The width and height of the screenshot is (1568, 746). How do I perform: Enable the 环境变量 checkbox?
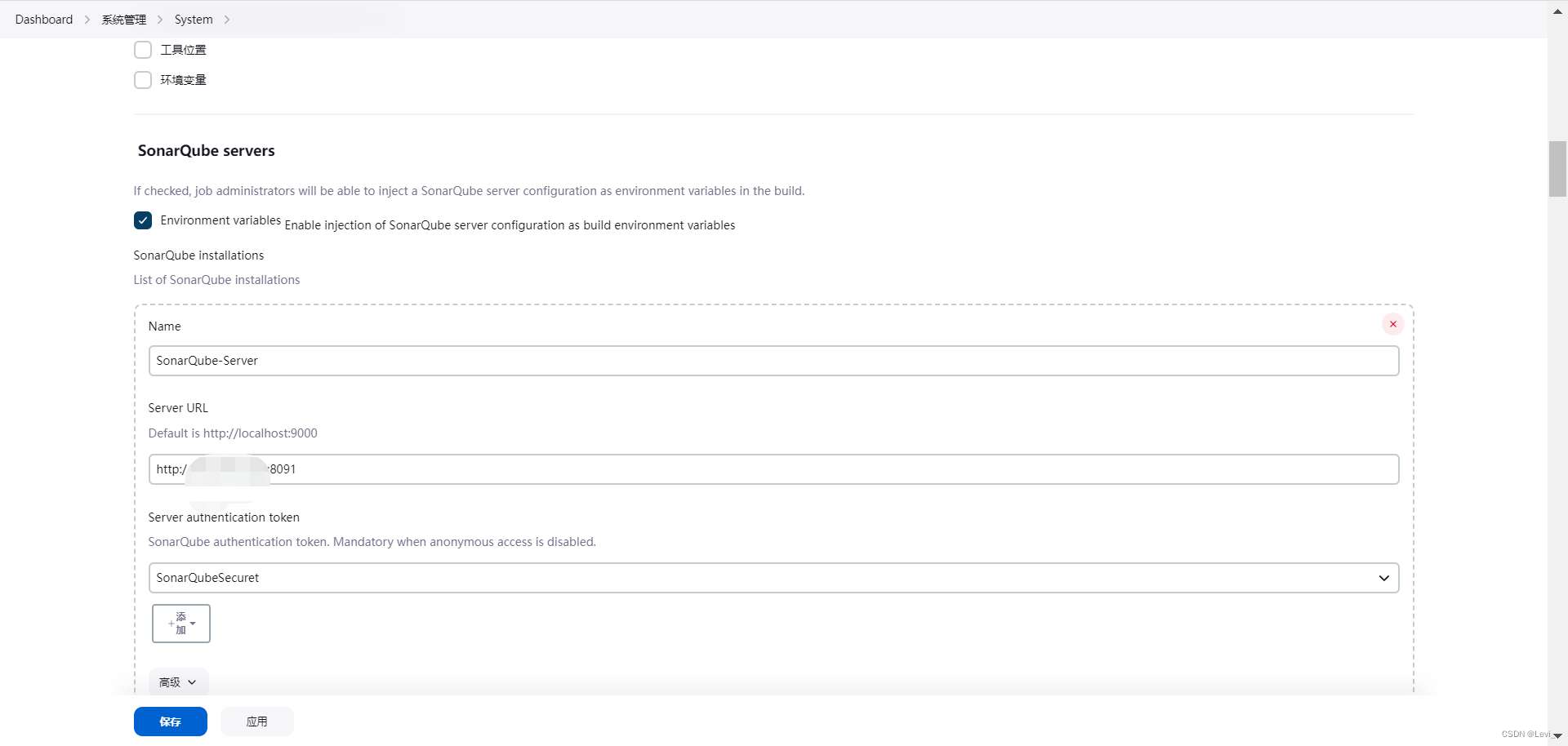142,79
